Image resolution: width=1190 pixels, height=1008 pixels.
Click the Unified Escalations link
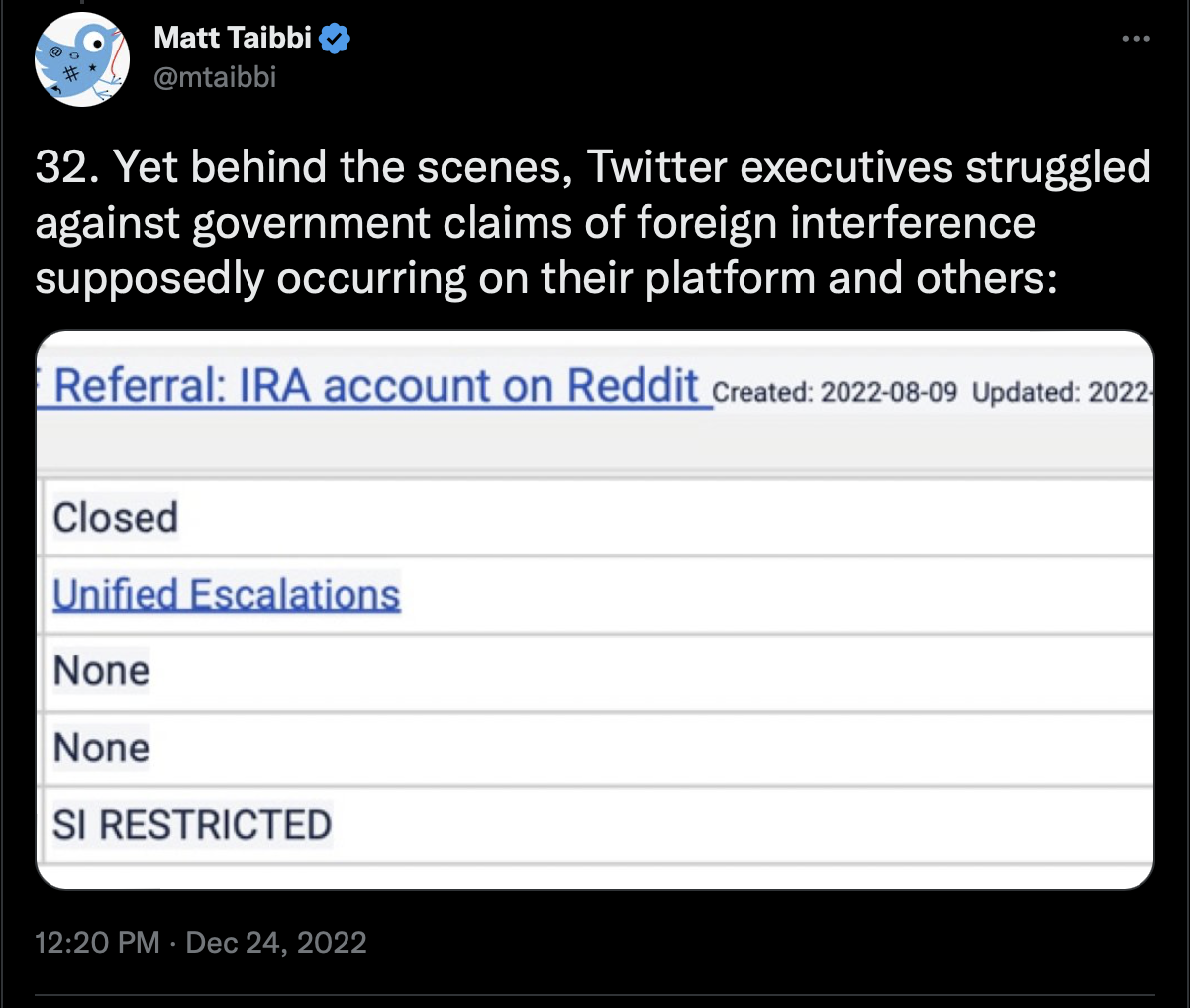[227, 594]
